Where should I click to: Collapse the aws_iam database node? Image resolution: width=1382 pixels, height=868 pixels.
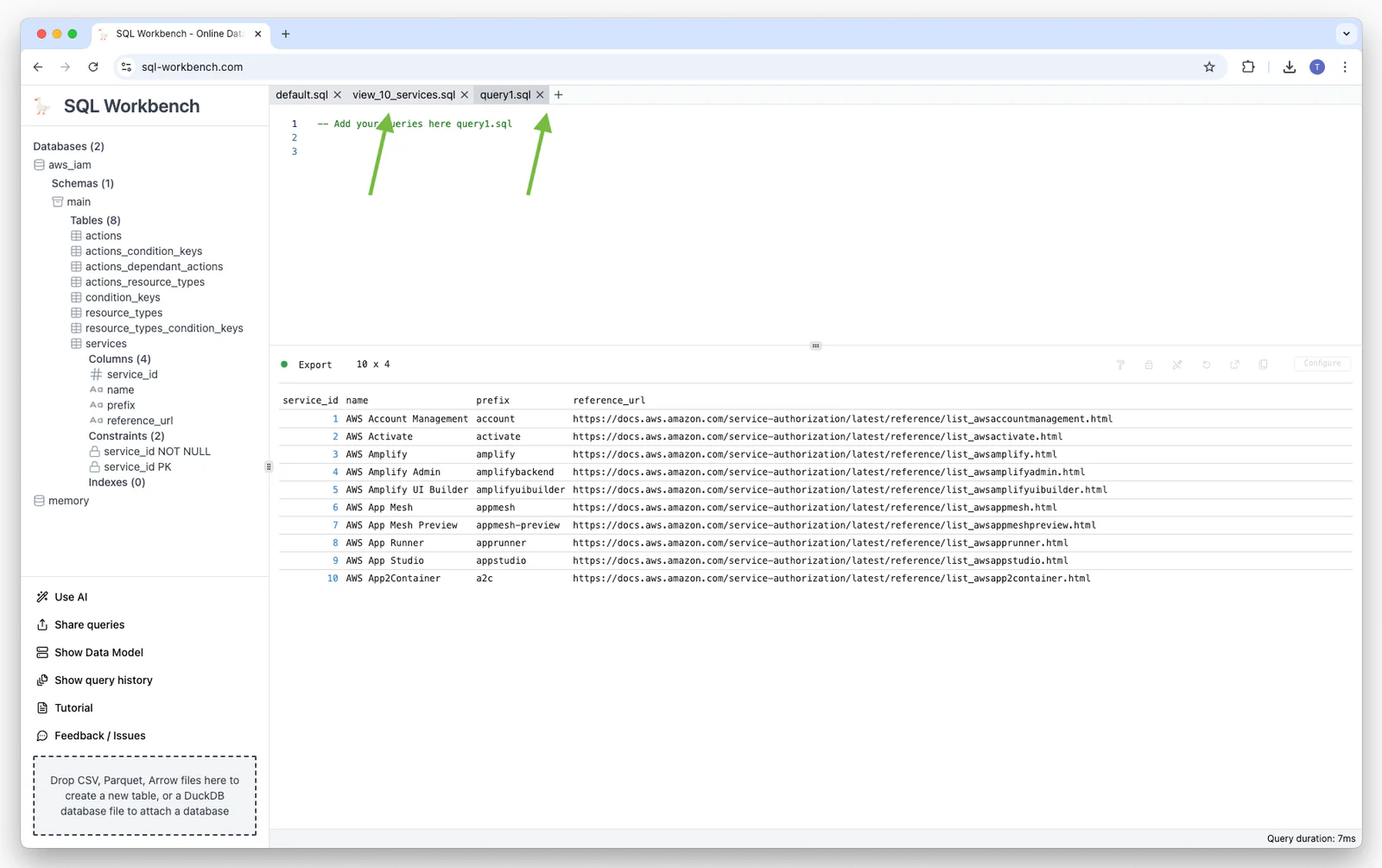[62, 165]
